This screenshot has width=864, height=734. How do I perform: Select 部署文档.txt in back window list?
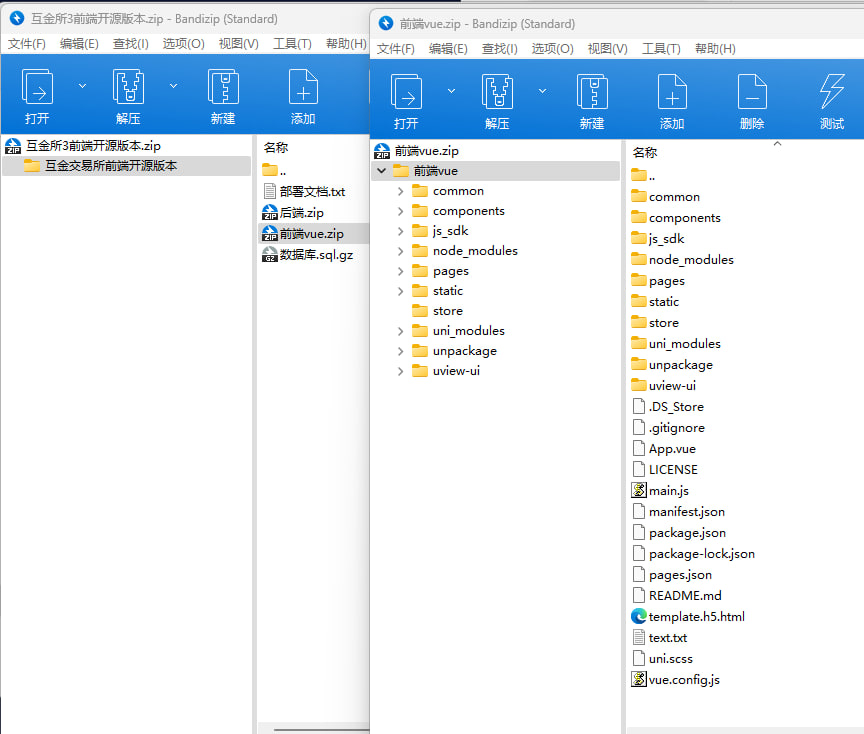(304, 191)
